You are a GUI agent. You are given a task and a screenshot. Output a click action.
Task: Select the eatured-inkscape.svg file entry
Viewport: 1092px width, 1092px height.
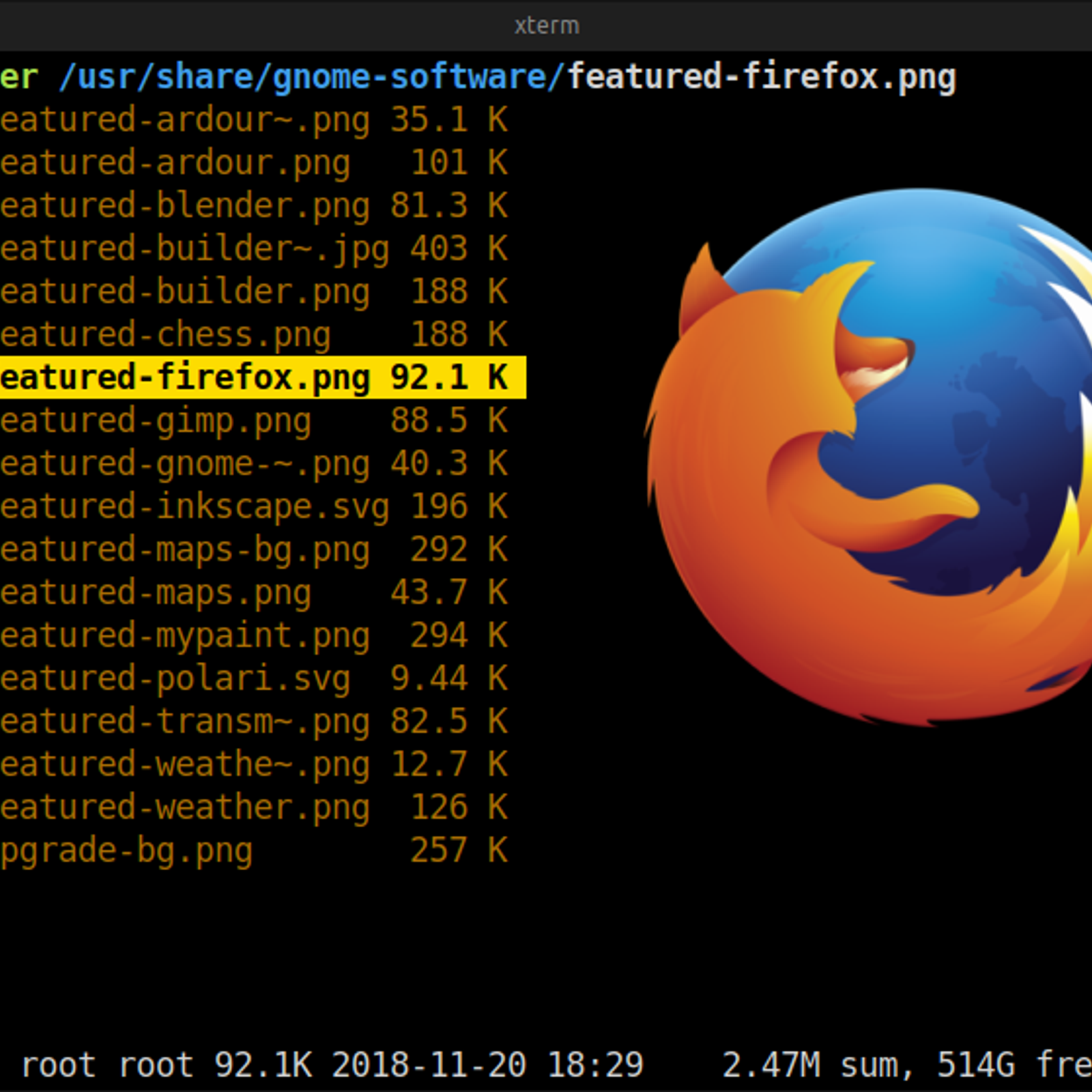[263, 507]
